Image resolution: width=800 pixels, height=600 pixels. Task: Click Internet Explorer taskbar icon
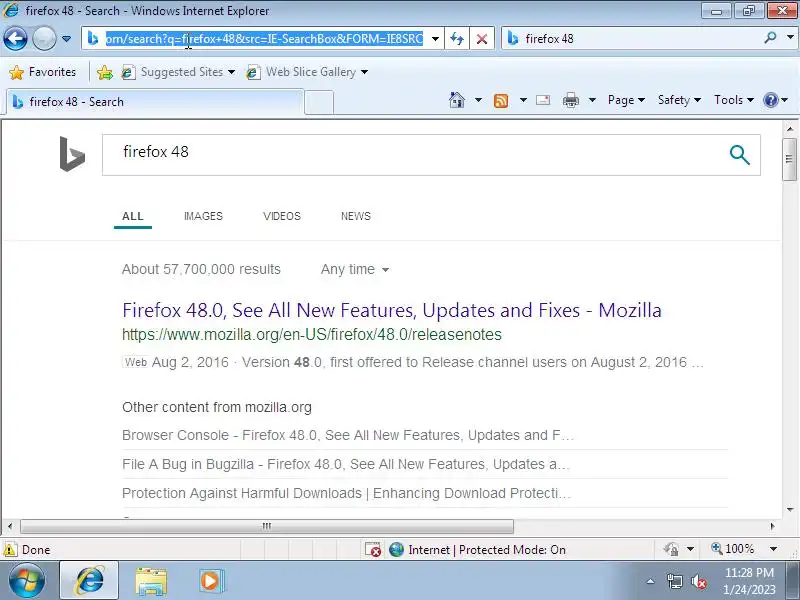coord(90,581)
